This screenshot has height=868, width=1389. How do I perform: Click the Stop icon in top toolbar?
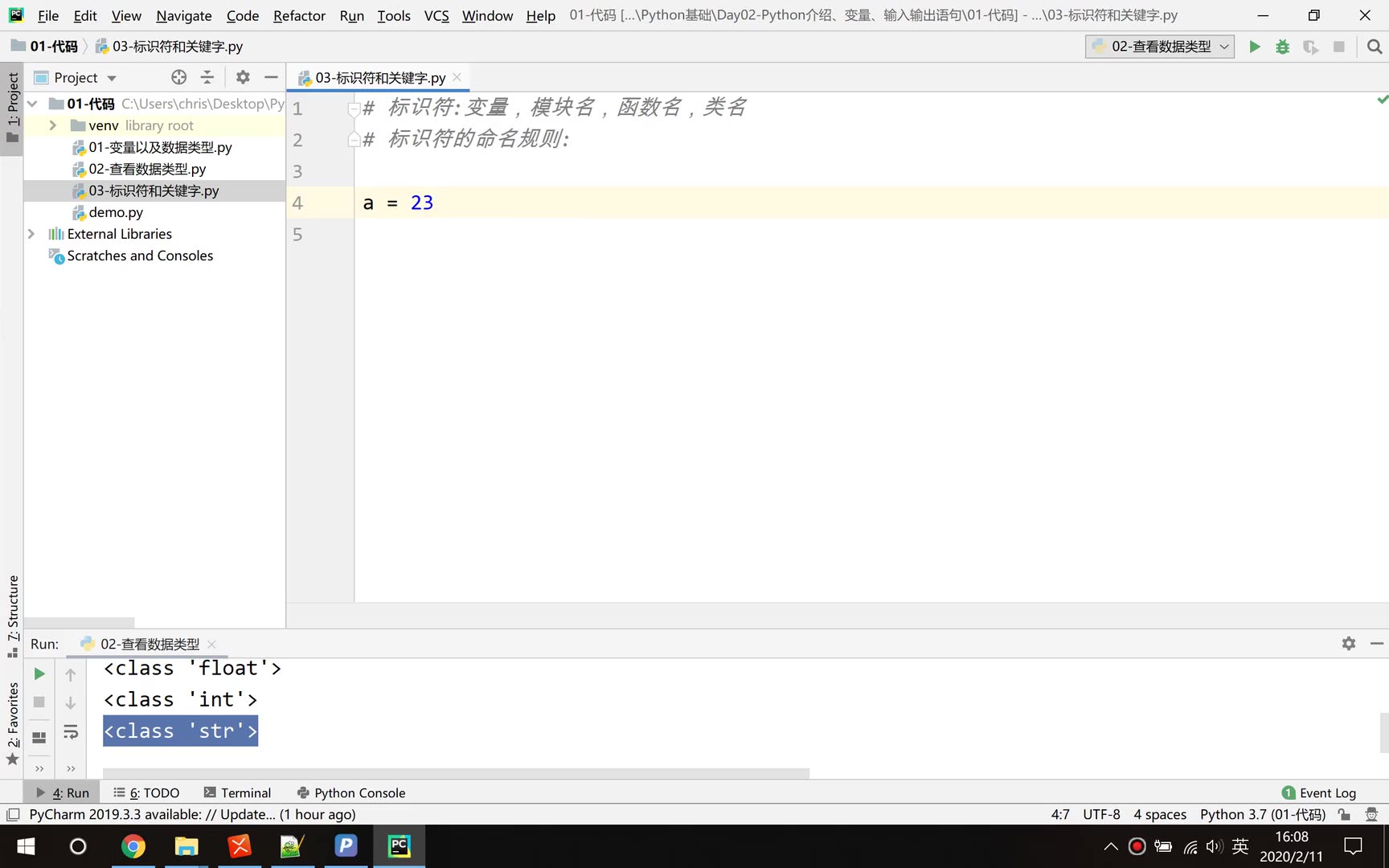point(1338,47)
